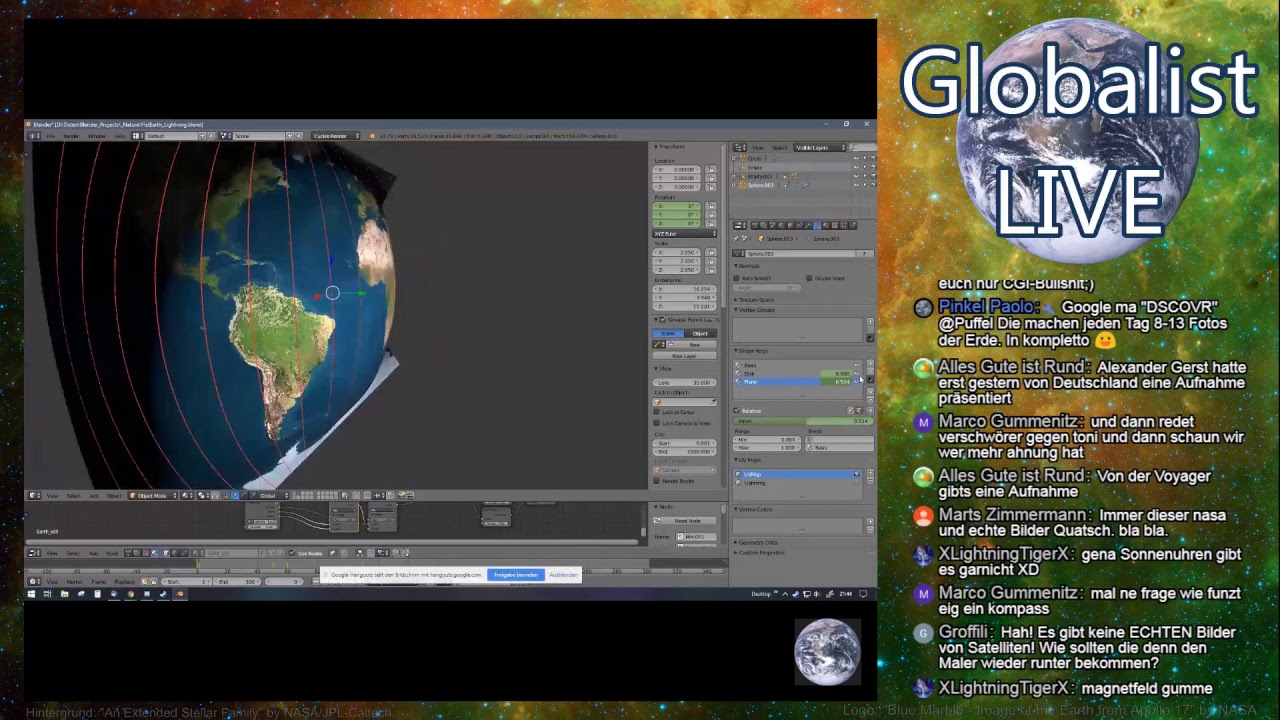Screen dimensions: 1280x720
Task: Click the Plane shape key value slider
Action: point(836,382)
